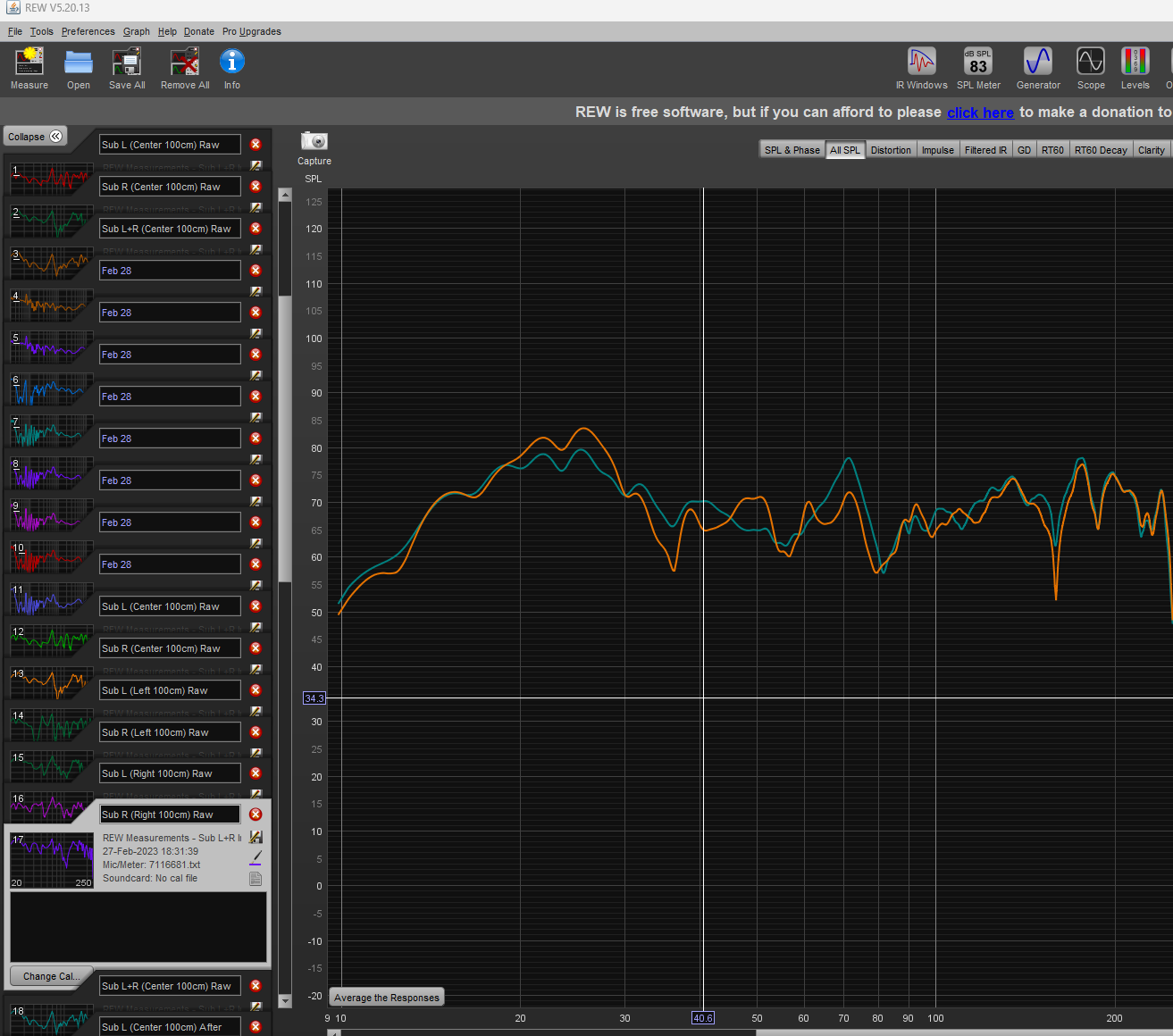Viewport: 1173px width, 1036px height.
Task: Open the IR Windows tool
Action: [922, 69]
